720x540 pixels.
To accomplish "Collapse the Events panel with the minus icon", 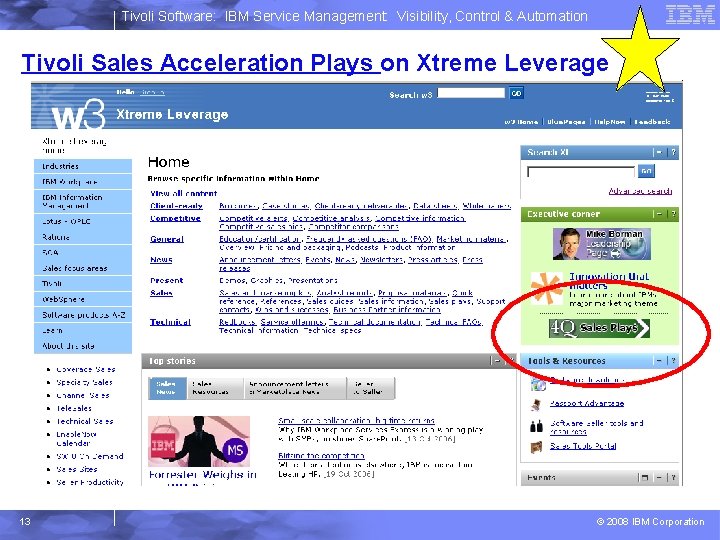I will point(659,478).
